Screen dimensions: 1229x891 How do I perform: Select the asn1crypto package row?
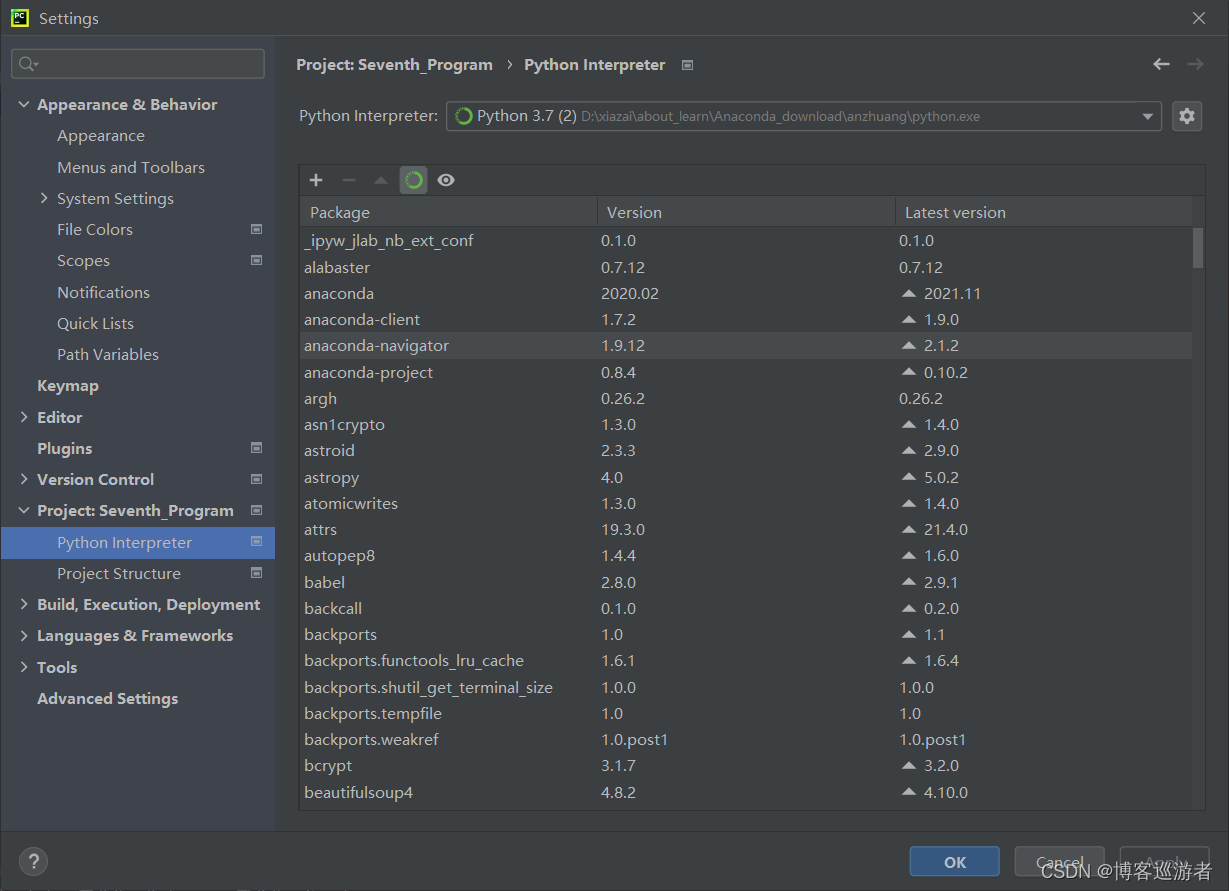[x=746, y=425]
